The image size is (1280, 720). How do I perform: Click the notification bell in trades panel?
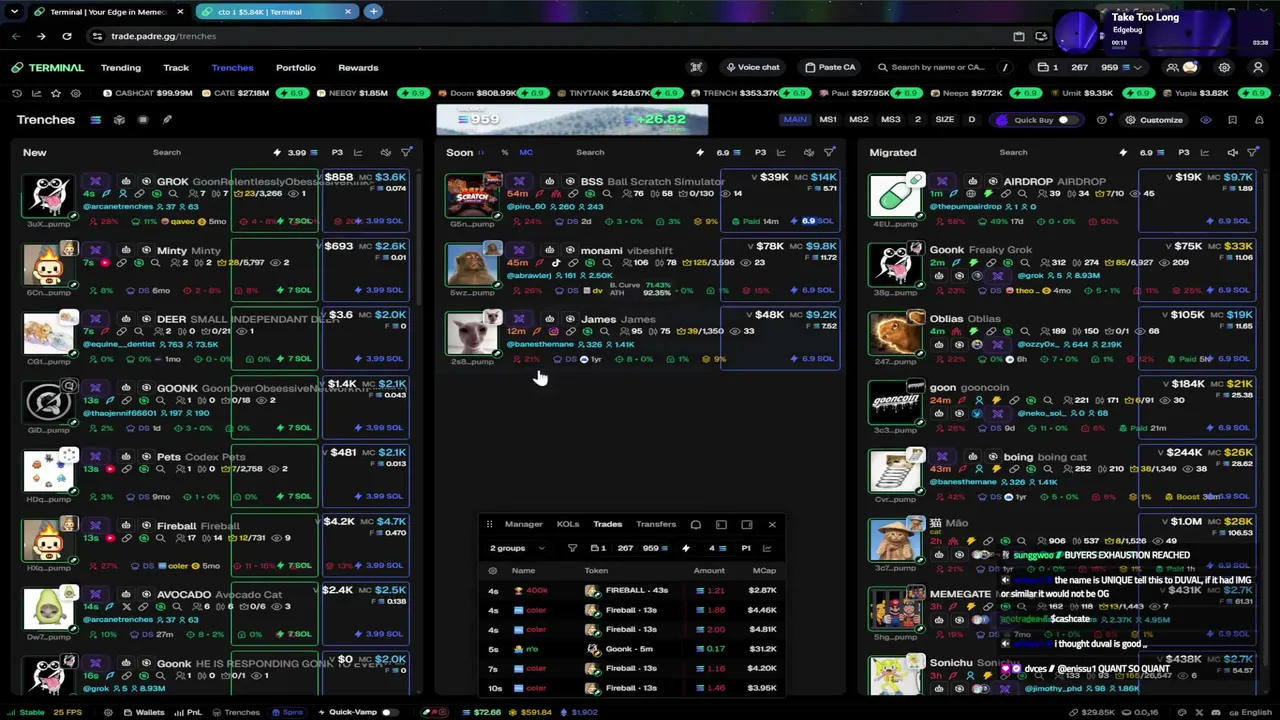point(696,524)
